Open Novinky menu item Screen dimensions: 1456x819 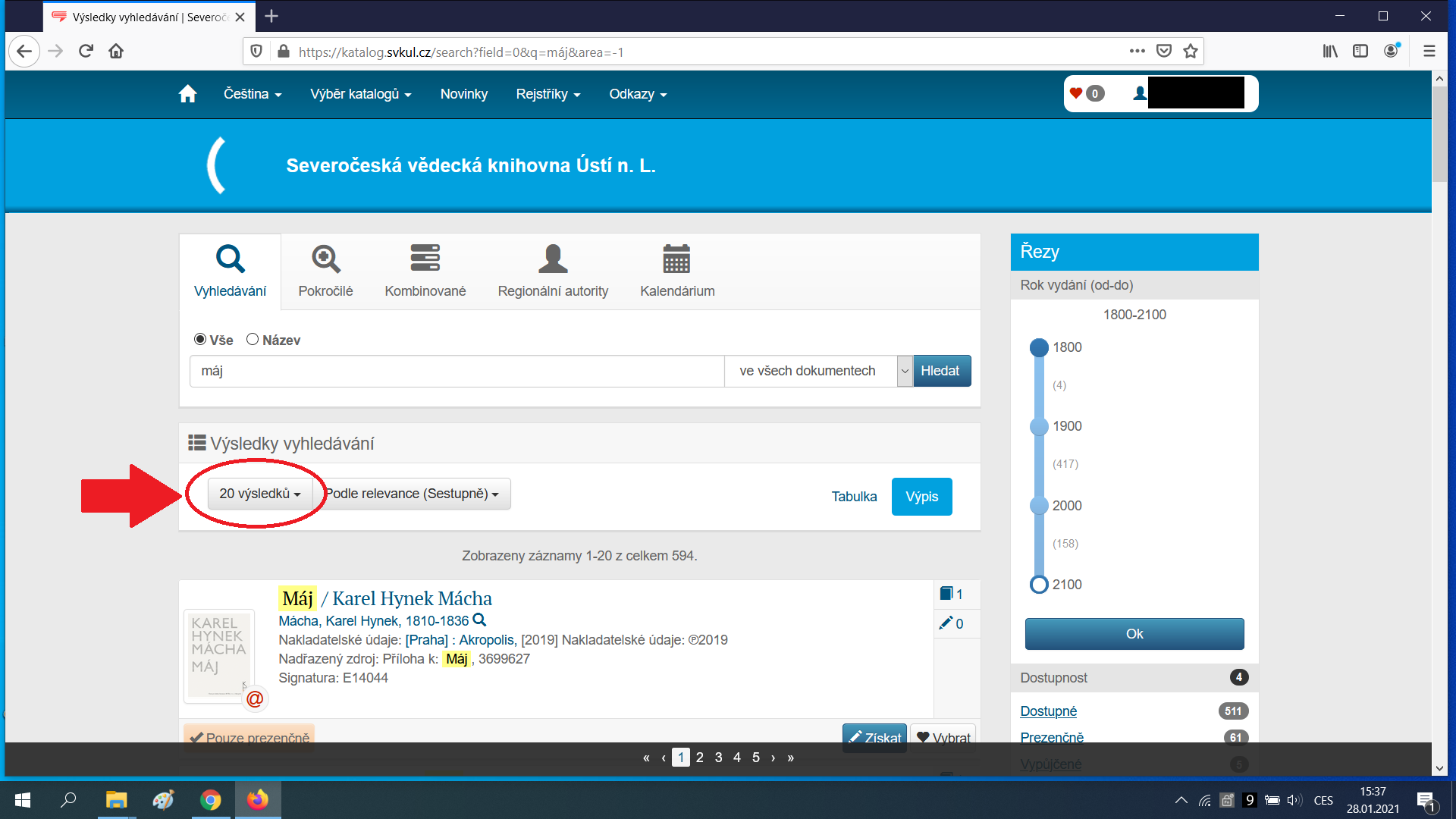point(464,94)
